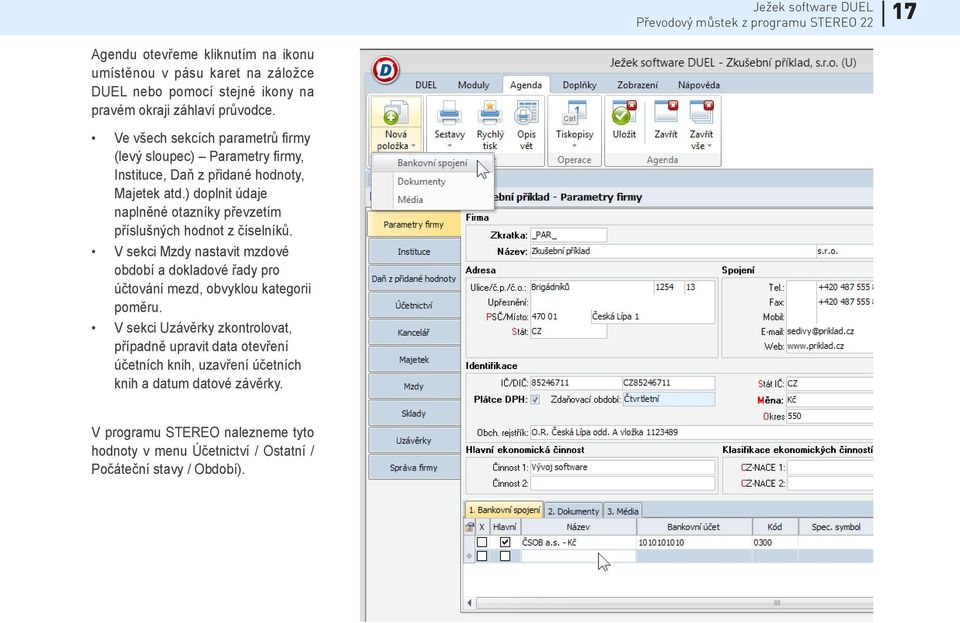
Task: Click the Zavřít vše icon
Action: click(x=701, y=113)
